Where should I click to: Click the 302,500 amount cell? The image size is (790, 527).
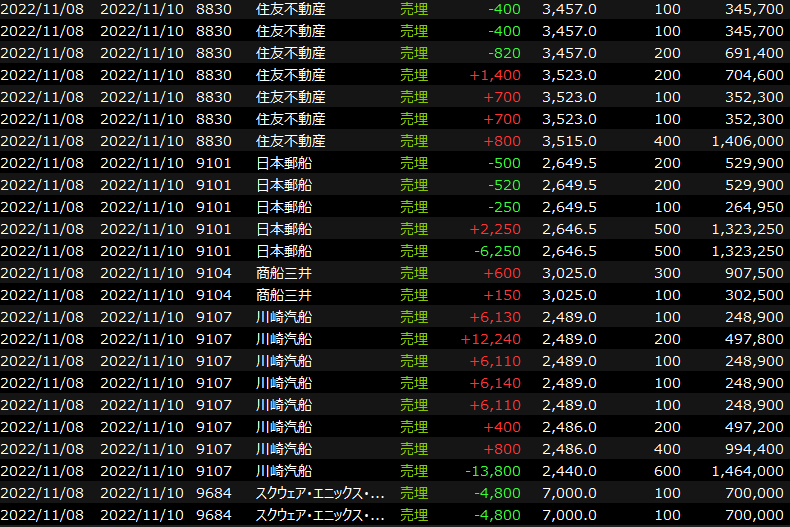[x=750, y=295]
